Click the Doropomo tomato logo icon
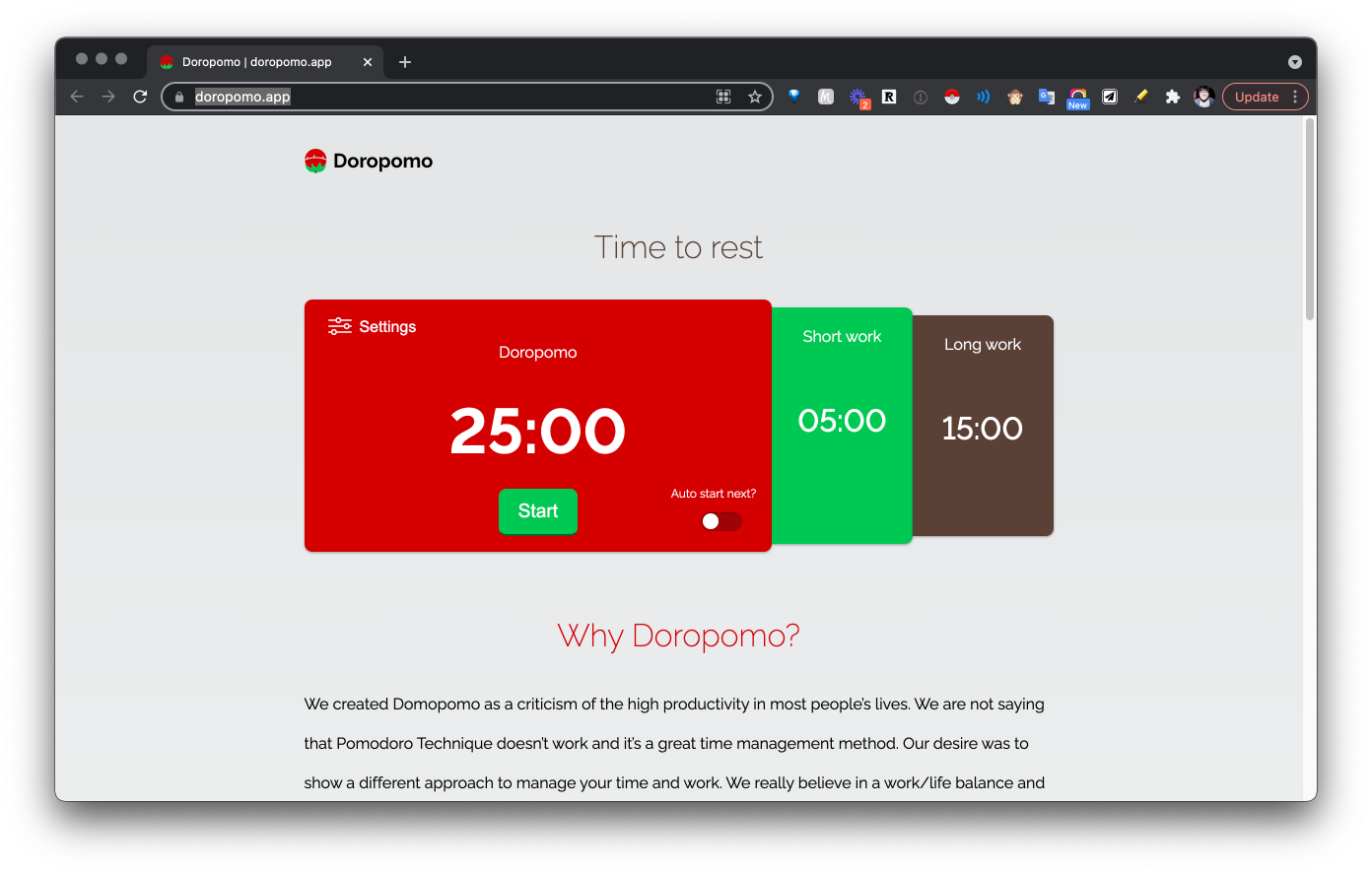Screen dimensions: 1372x874 tap(315, 161)
